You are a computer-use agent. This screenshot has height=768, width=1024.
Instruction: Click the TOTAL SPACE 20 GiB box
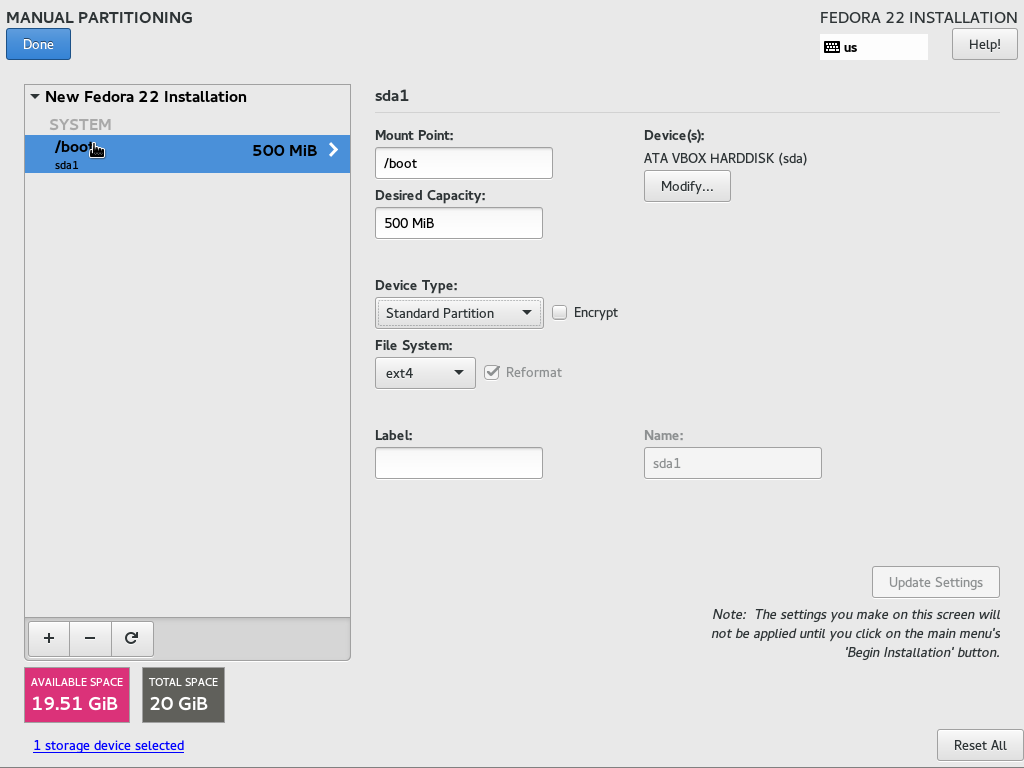point(184,695)
